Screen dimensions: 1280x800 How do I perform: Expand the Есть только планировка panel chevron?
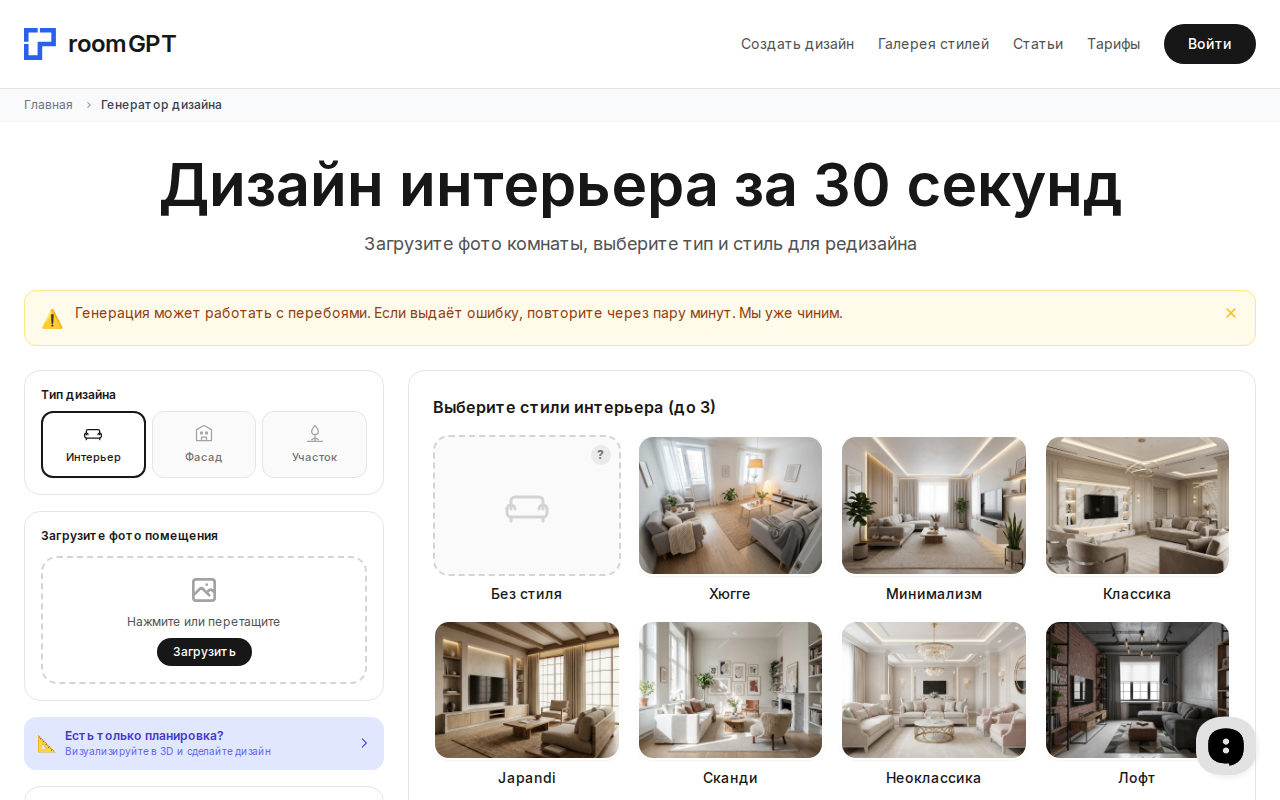point(364,743)
